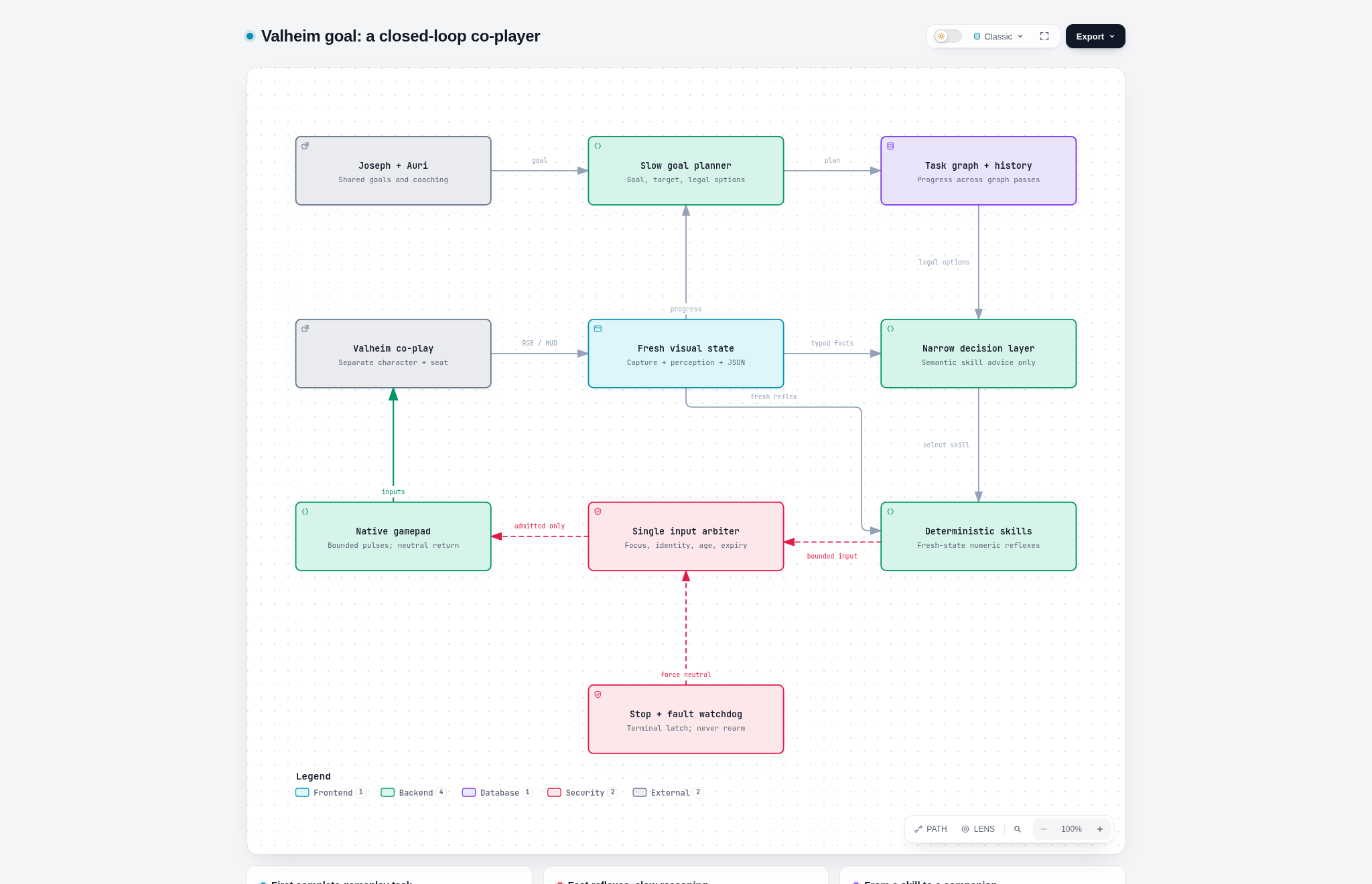Enable LENS mode in the diagram toolbar
The height and width of the screenshot is (884, 1372).
click(978, 829)
